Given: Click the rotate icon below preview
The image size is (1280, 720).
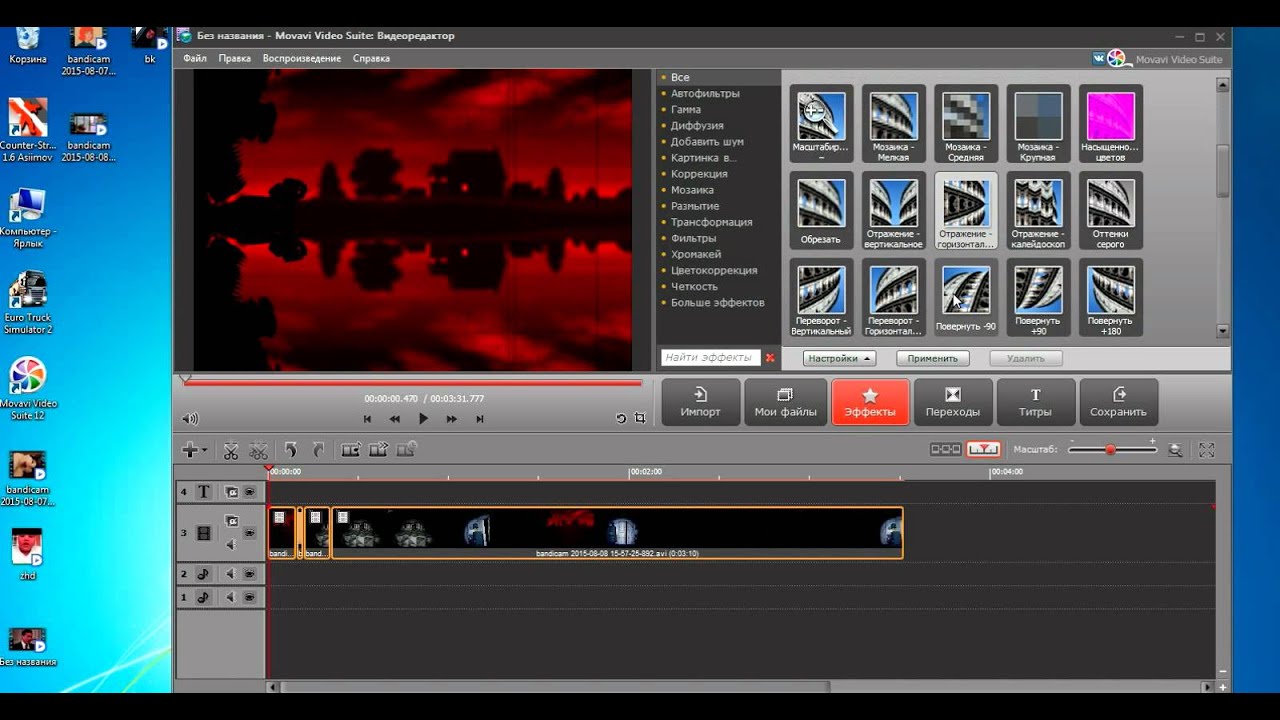Looking at the screenshot, I should tap(621, 419).
